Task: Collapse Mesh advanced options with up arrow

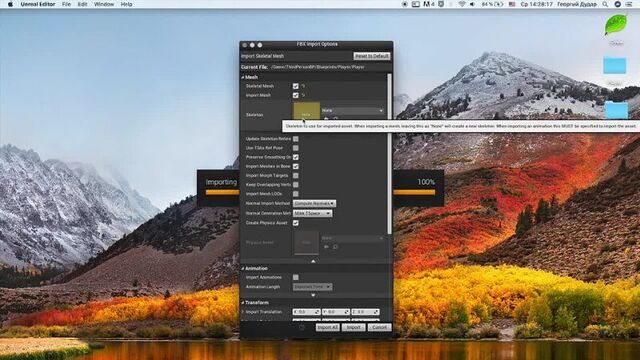Action: [x=313, y=261]
